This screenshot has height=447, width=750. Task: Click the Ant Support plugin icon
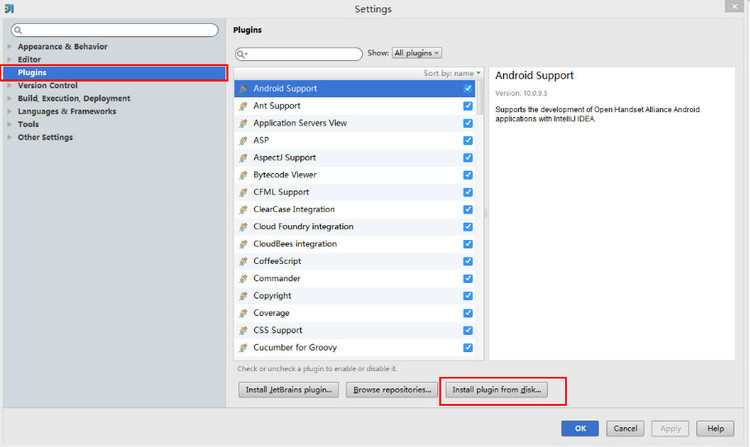[243, 106]
